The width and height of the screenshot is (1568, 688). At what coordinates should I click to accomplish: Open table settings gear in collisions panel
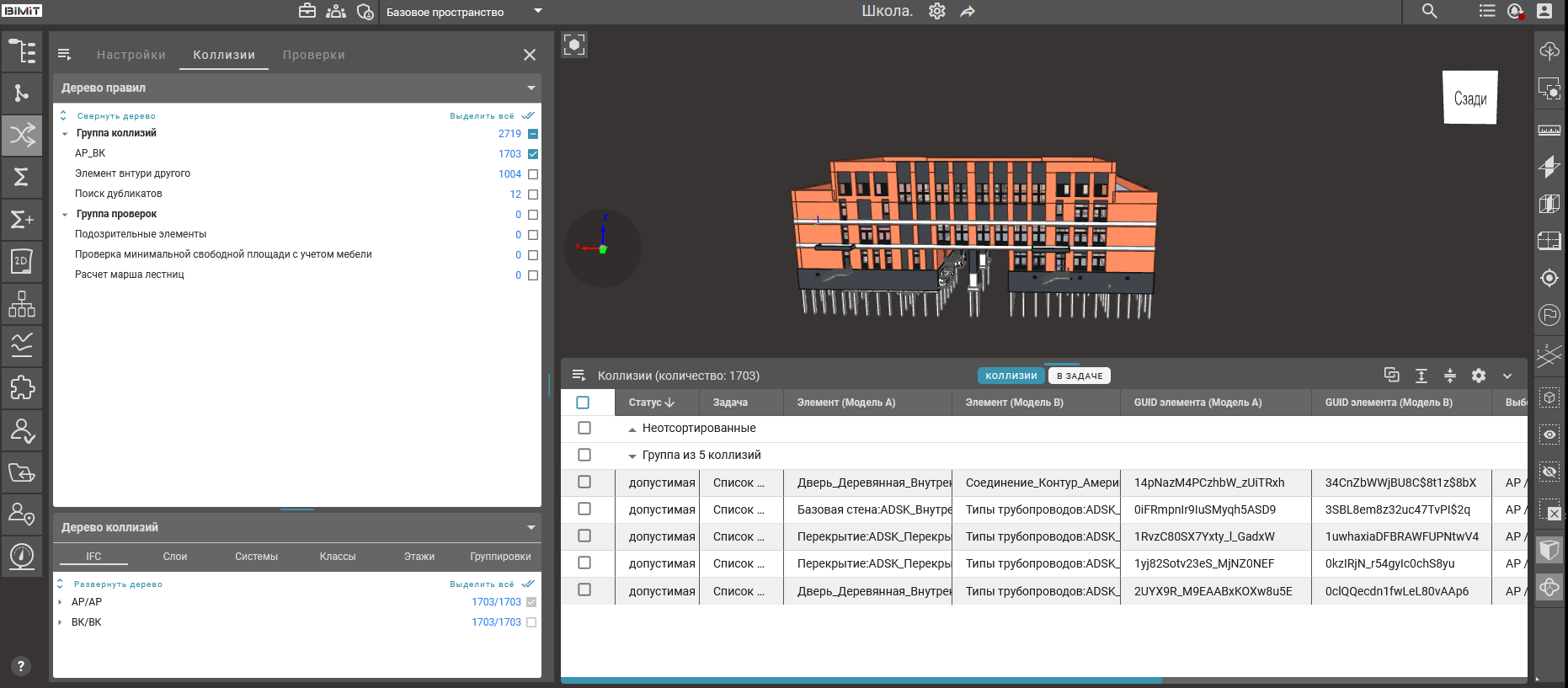[1478, 376]
